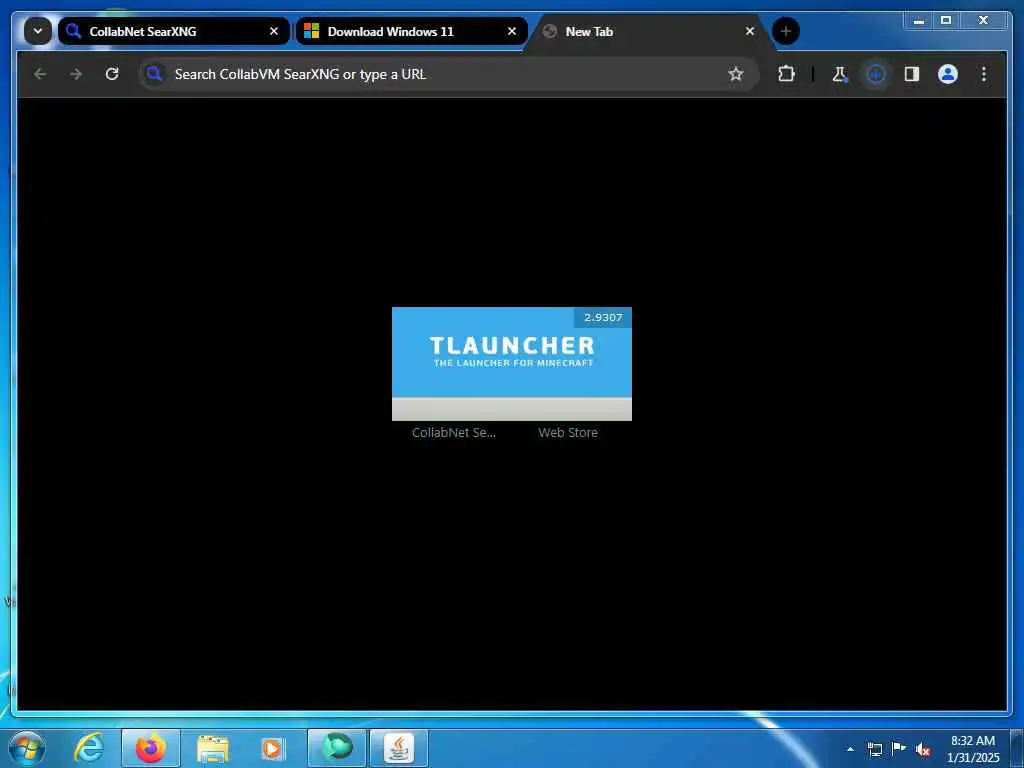Open Windows Explorer folder from taskbar

212,749
